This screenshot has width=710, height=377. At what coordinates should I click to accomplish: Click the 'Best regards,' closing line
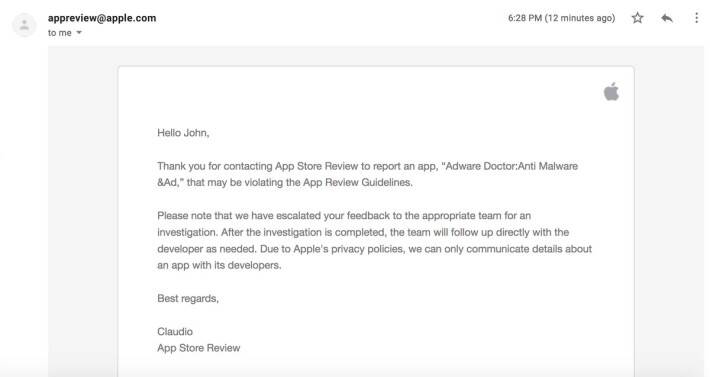(x=188, y=299)
